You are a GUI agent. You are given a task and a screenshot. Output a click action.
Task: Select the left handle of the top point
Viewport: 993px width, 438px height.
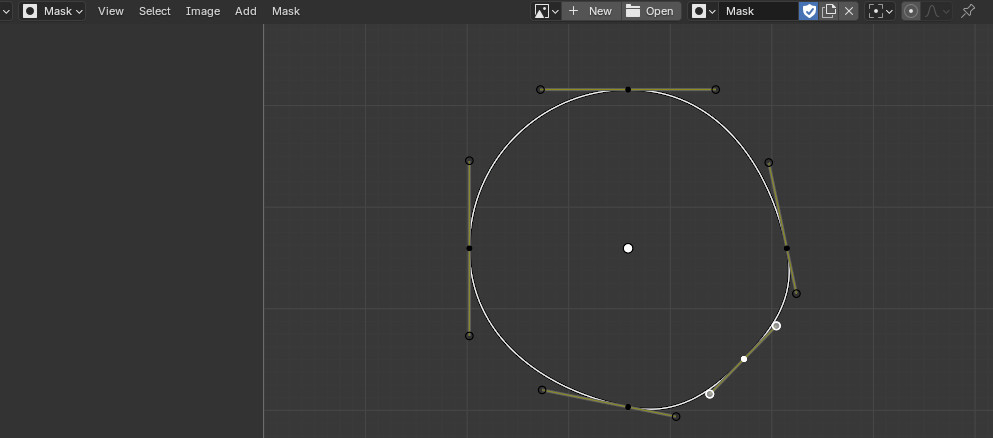pos(540,89)
